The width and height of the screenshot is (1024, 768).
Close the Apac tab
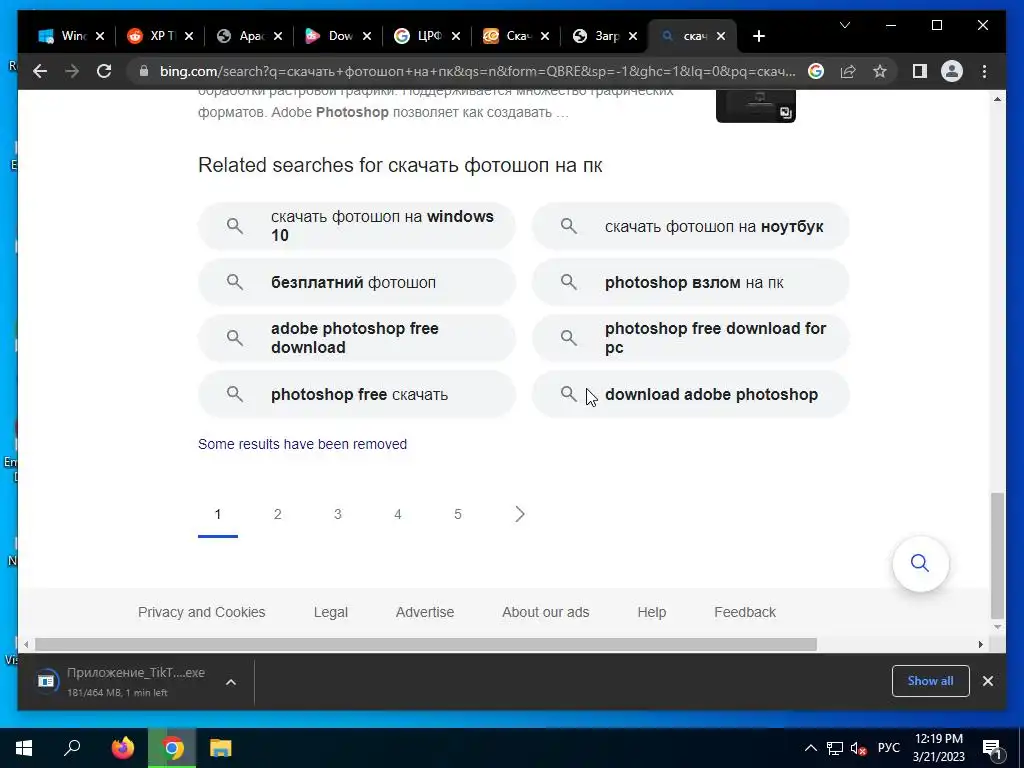point(278,36)
